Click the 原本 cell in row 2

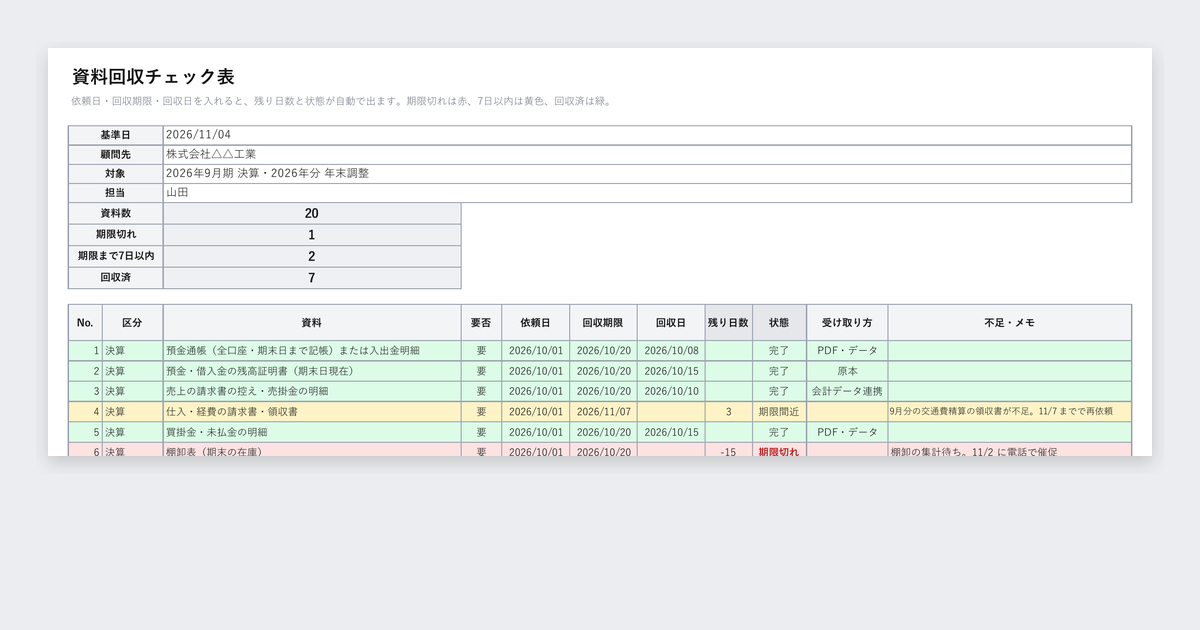coord(847,371)
